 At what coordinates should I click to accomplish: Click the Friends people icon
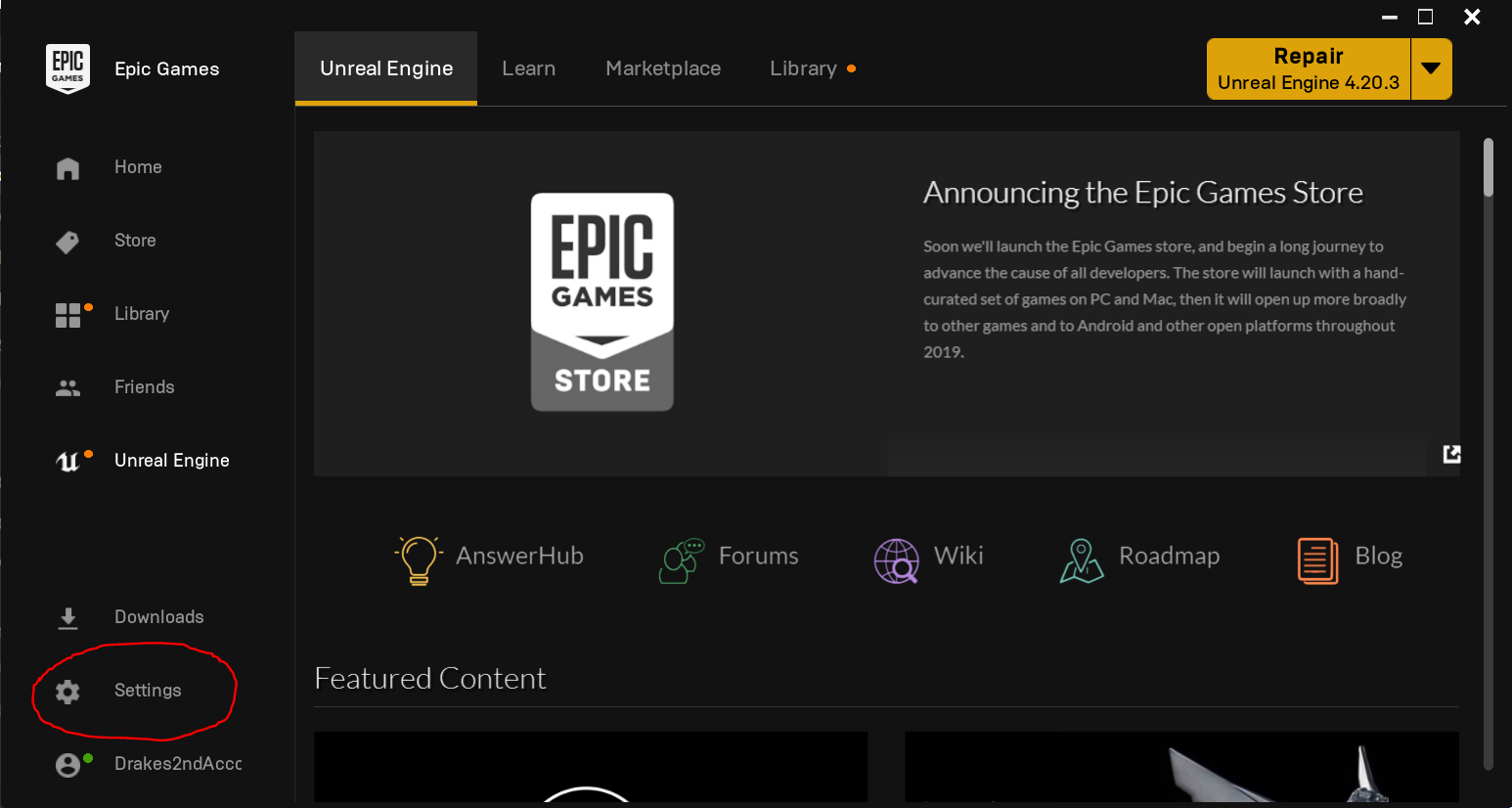point(67,388)
